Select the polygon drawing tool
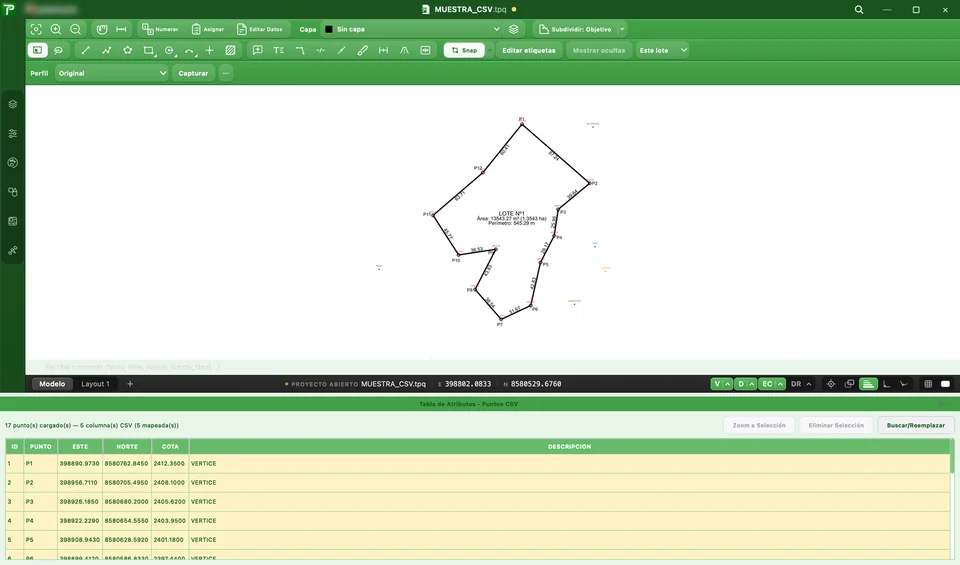The width and height of the screenshot is (960, 565). click(x=127, y=50)
